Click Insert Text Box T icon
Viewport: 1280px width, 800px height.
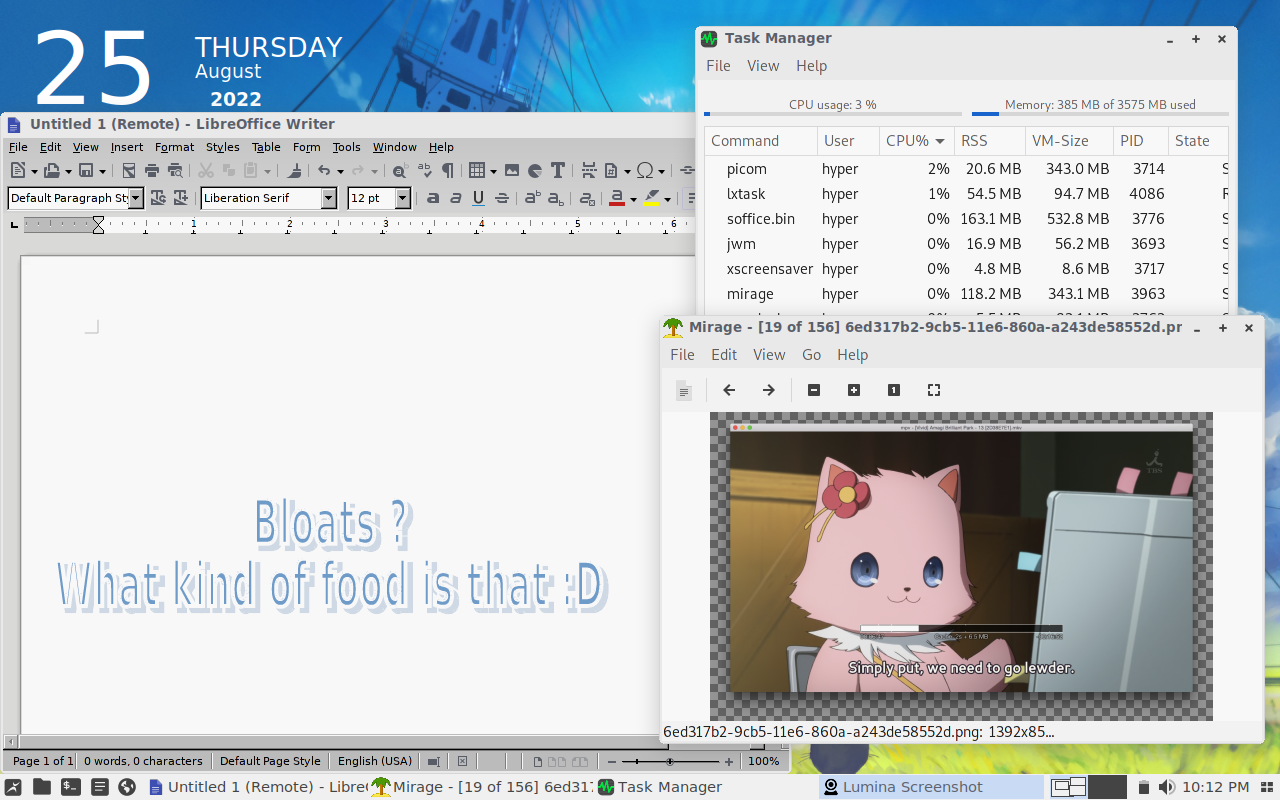point(558,171)
